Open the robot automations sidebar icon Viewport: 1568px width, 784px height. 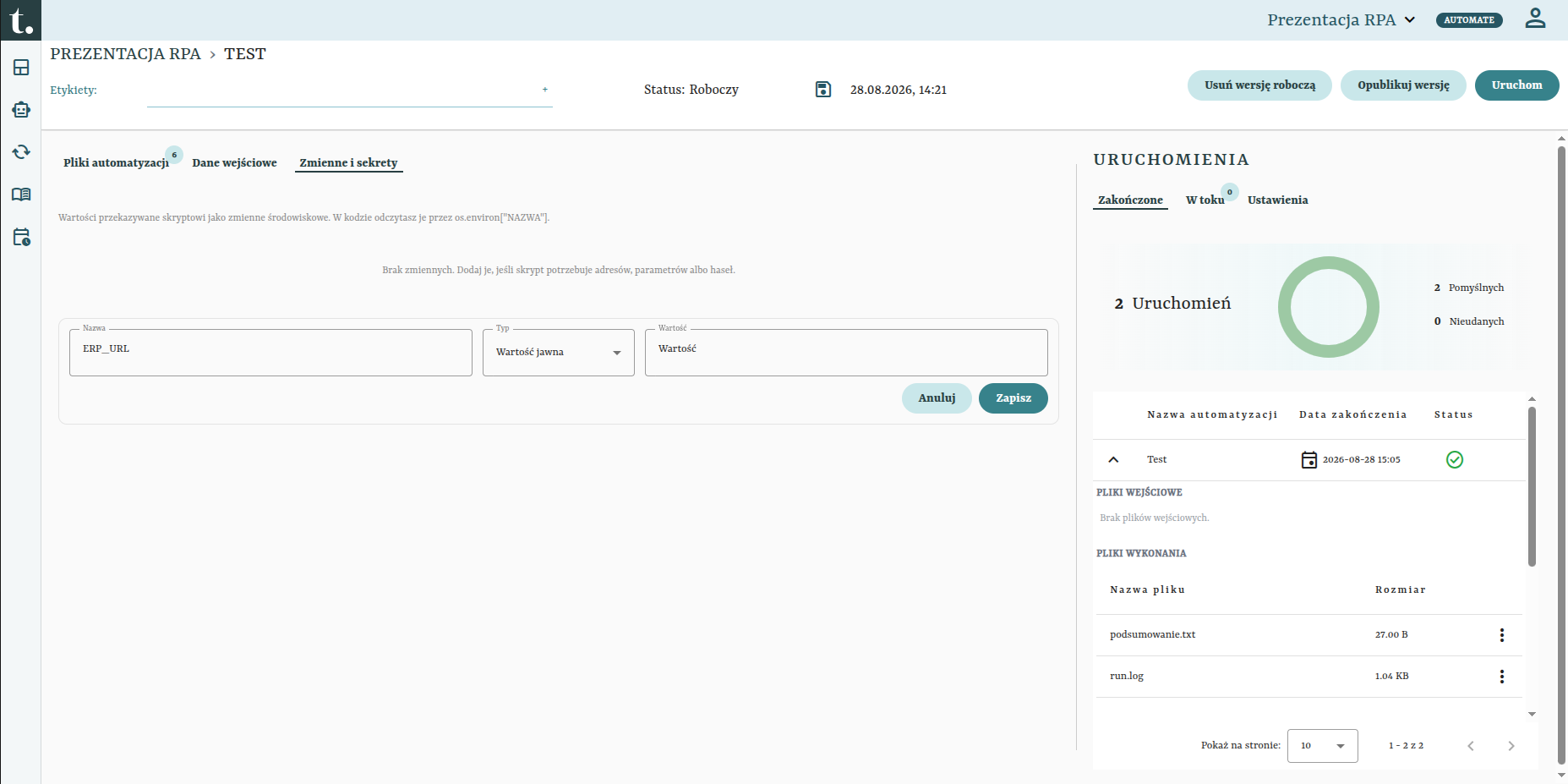(x=21, y=110)
